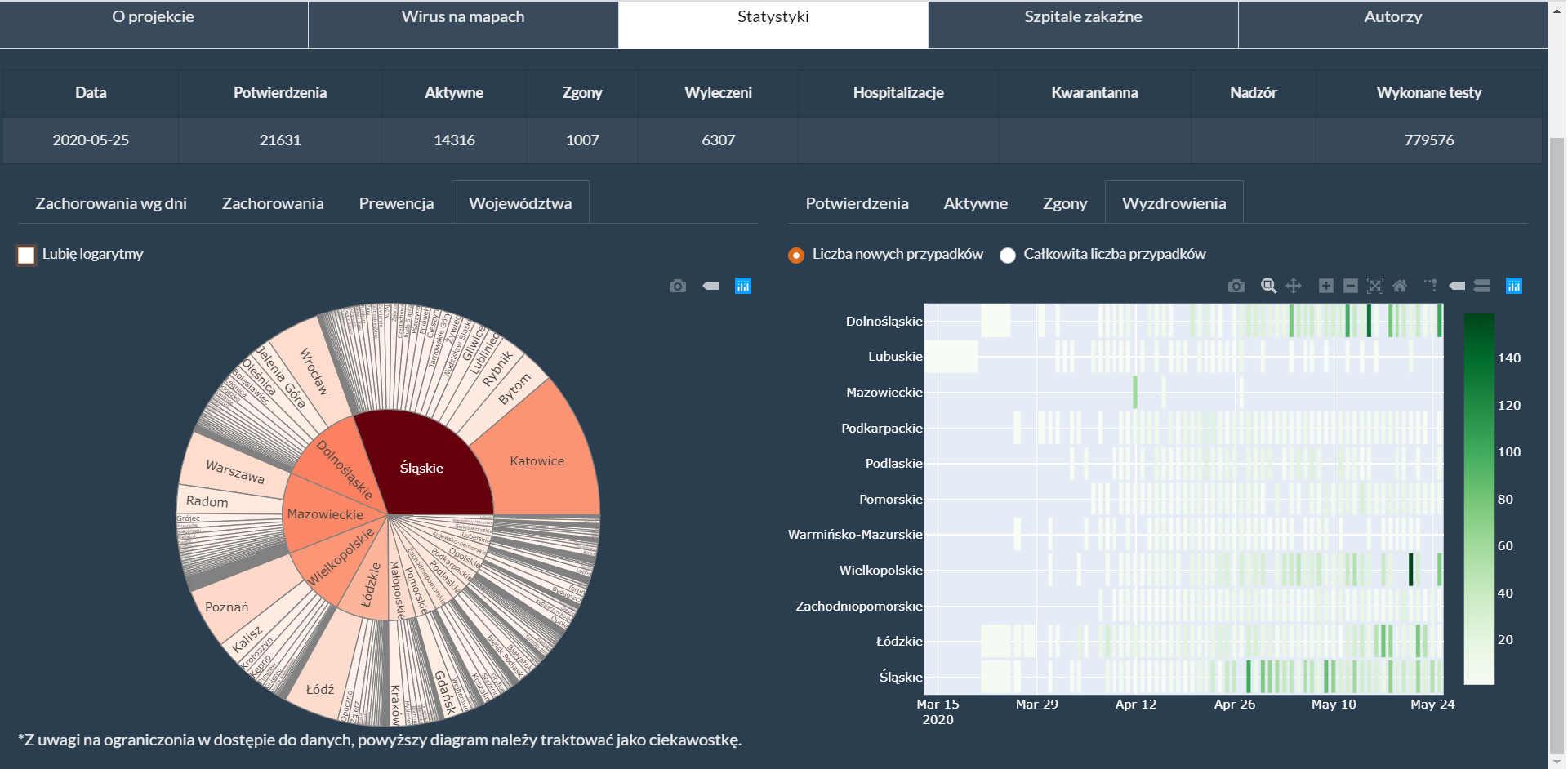Click the '1007' deaths cell
Image resolution: width=1568 pixels, height=769 pixels.
tap(582, 140)
